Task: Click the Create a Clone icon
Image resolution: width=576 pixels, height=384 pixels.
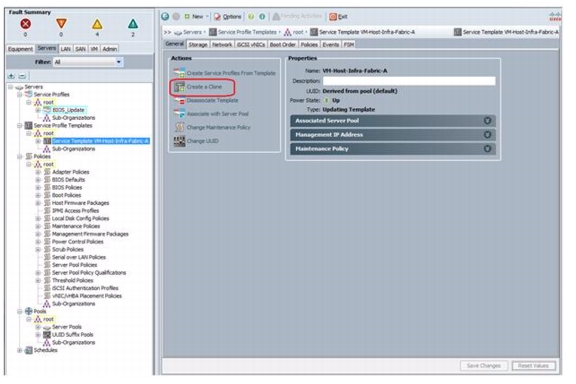Action: (x=179, y=87)
